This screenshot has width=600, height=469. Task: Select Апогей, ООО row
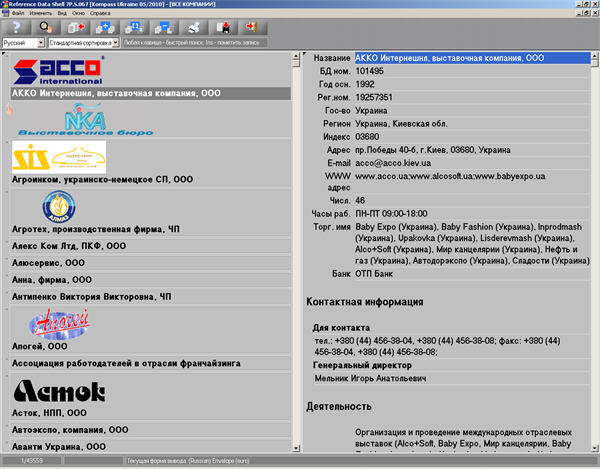click(x=39, y=346)
